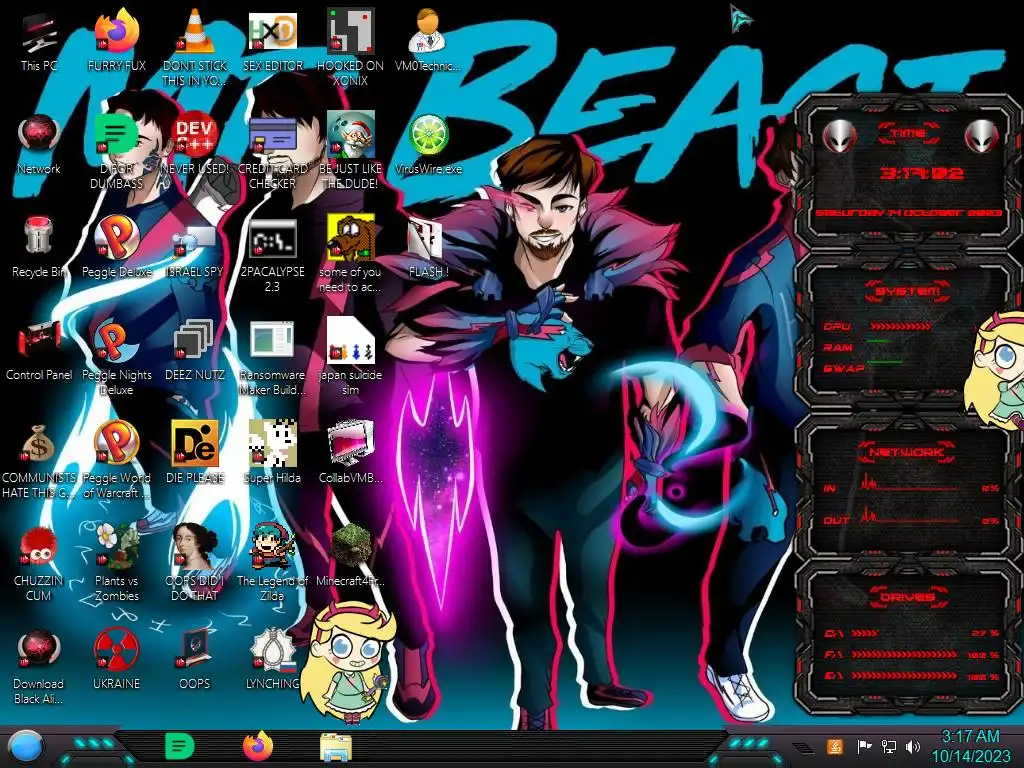Open the Network desktop icon
Viewport: 1024px width, 768px height.
[x=39, y=145]
